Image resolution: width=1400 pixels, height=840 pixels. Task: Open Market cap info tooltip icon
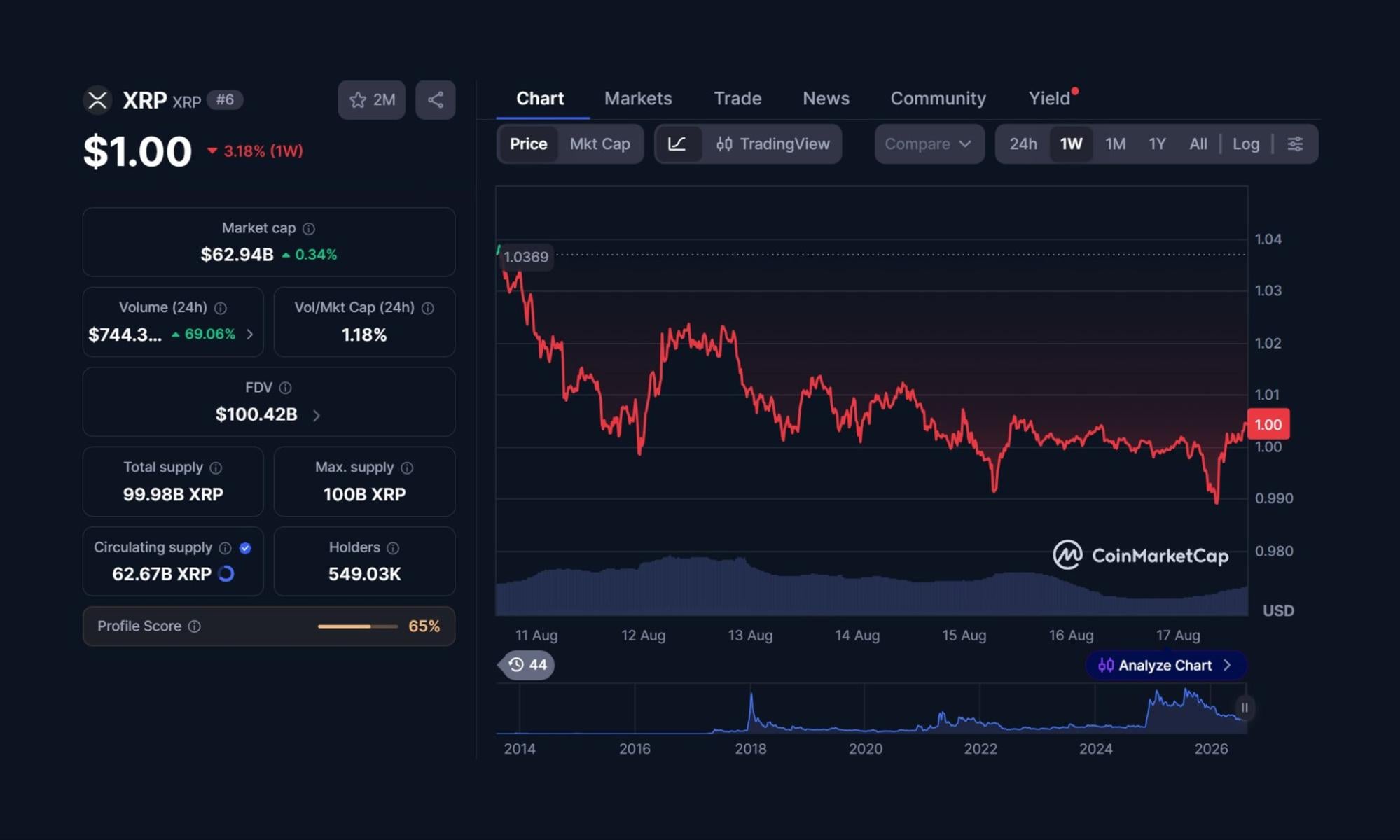309,229
